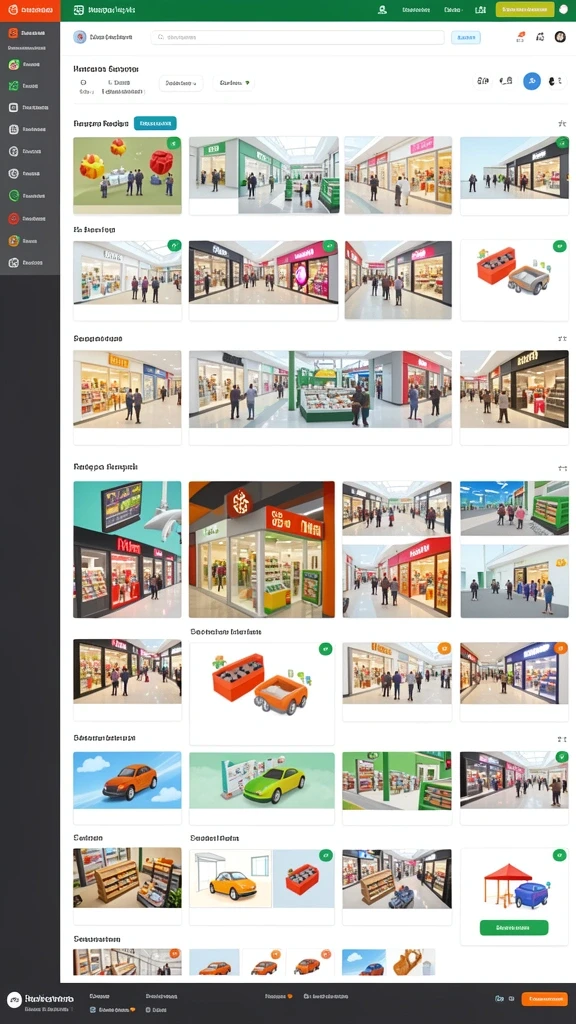Viewport: 576px width, 1024px height.
Task: Open the second filter dropdown with green arrow
Action: [234, 83]
